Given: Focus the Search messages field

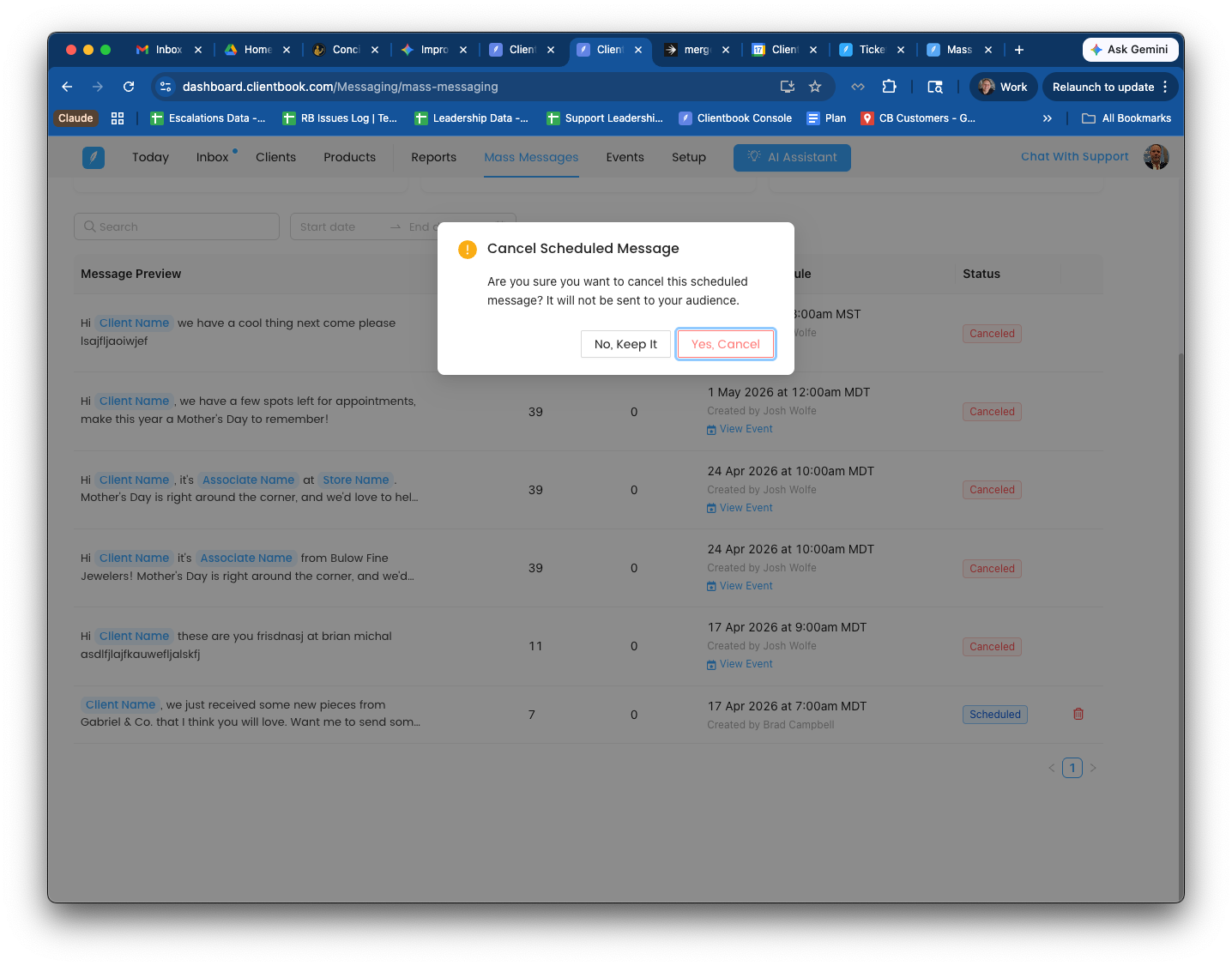Looking at the screenshot, I should (x=177, y=226).
